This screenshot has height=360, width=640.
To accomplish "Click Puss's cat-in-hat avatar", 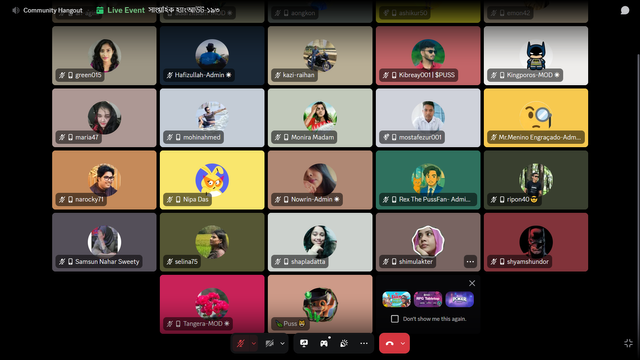I will pos(320,304).
